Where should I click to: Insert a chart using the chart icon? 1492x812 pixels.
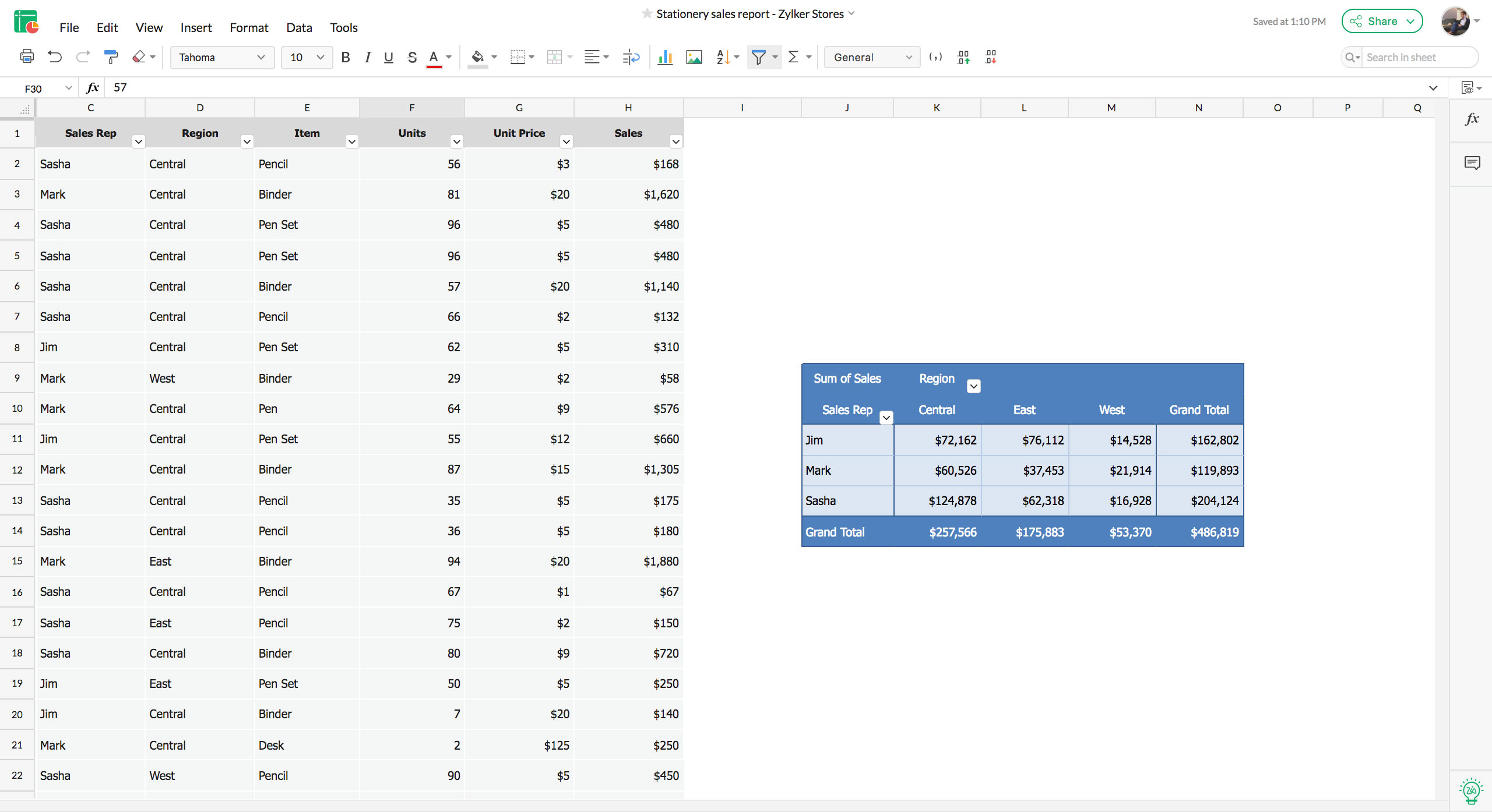click(664, 57)
